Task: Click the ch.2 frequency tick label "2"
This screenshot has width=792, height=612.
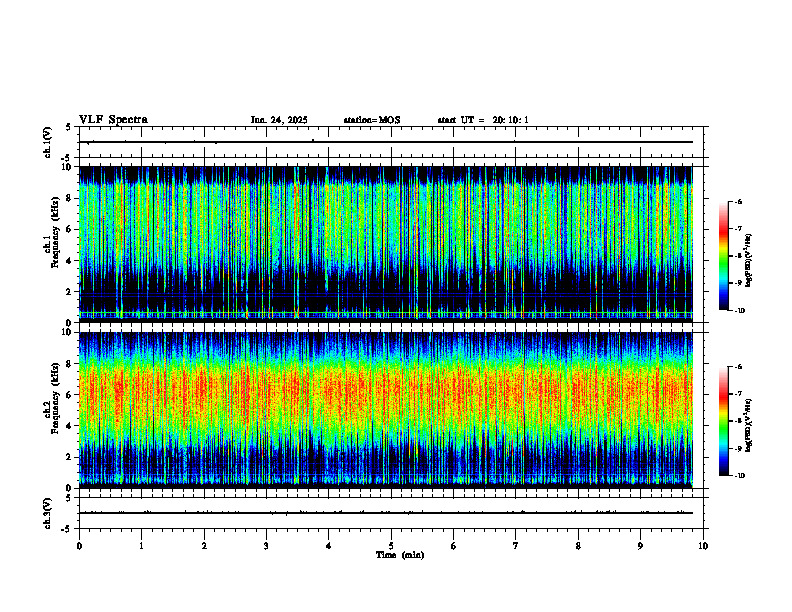Action: (x=70, y=457)
